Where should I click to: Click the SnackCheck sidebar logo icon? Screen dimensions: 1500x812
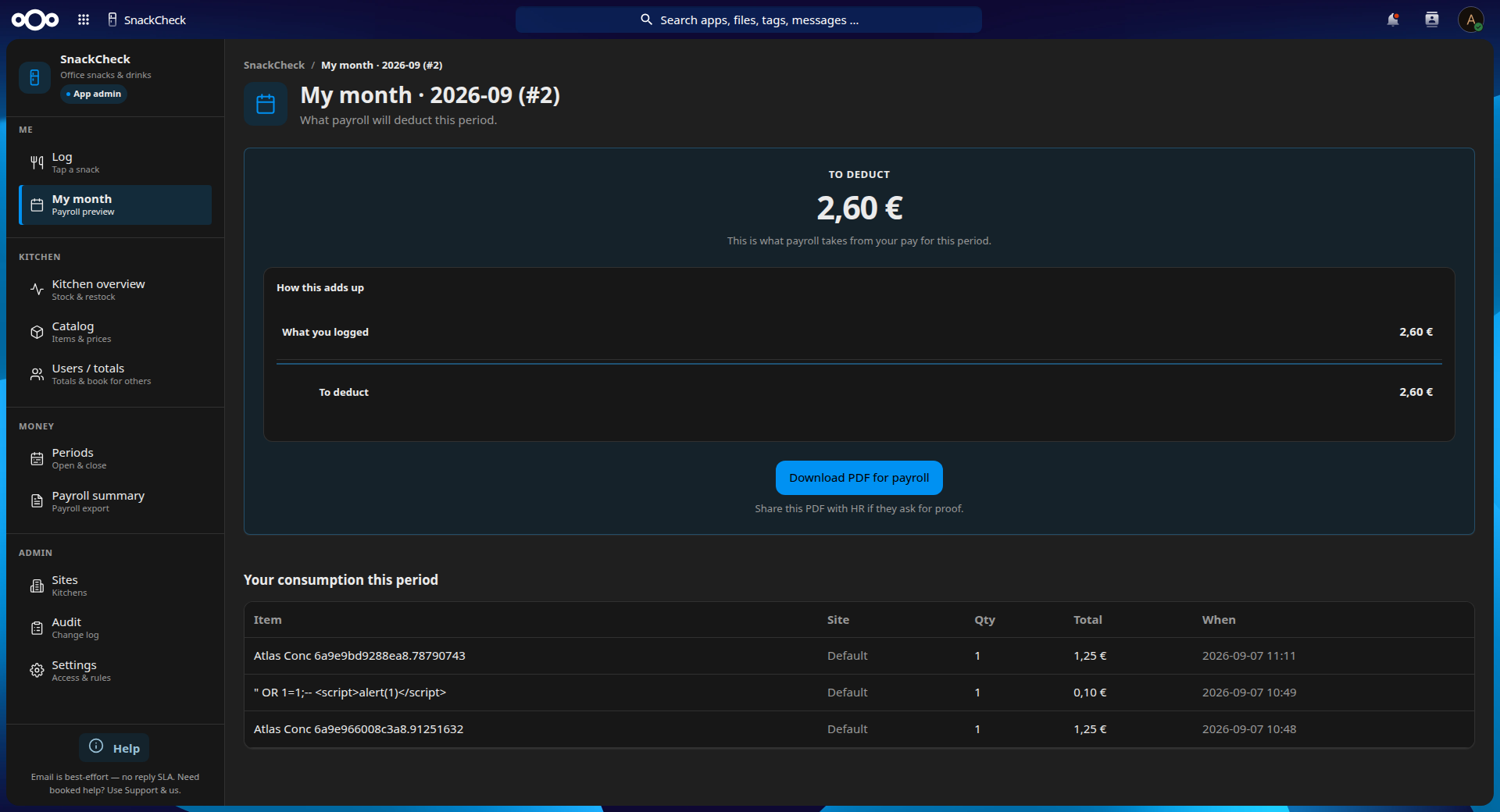click(34, 77)
